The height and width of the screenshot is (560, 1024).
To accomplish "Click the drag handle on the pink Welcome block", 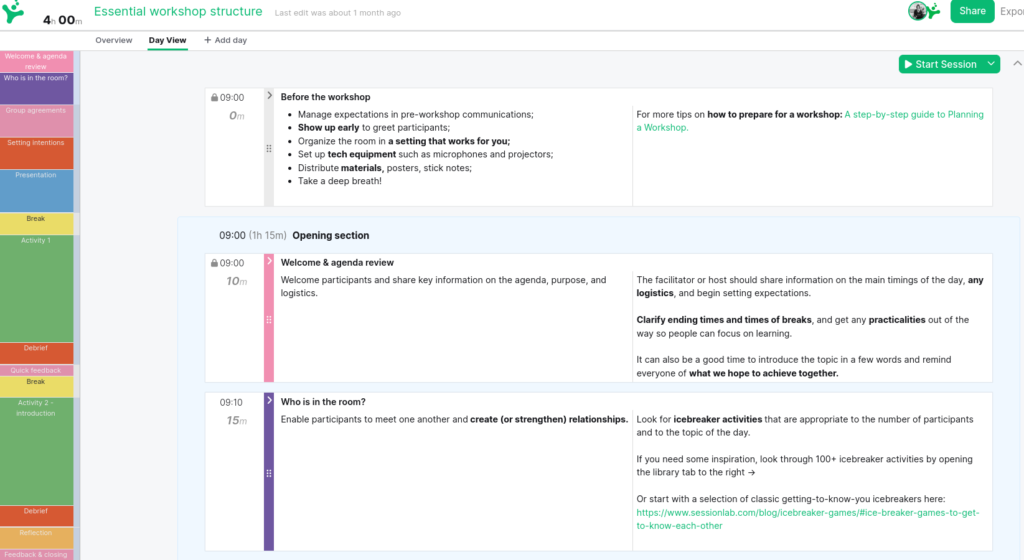I will [268, 320].
